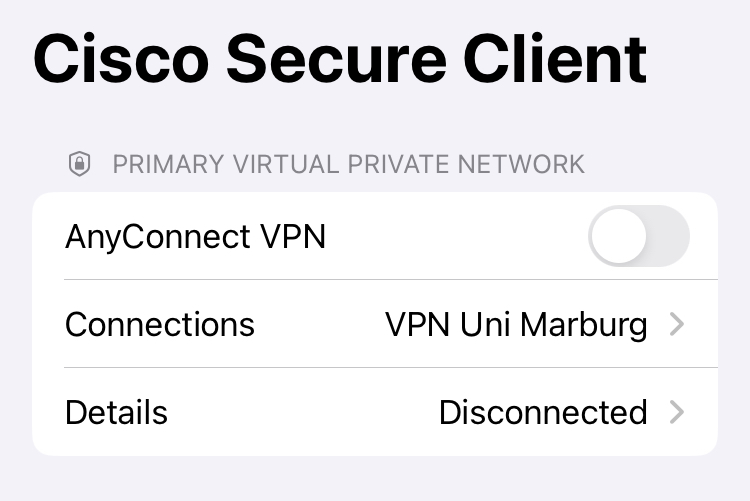Expand the chevron on the Details row
The image size is (750, 501).
[677, 412]
